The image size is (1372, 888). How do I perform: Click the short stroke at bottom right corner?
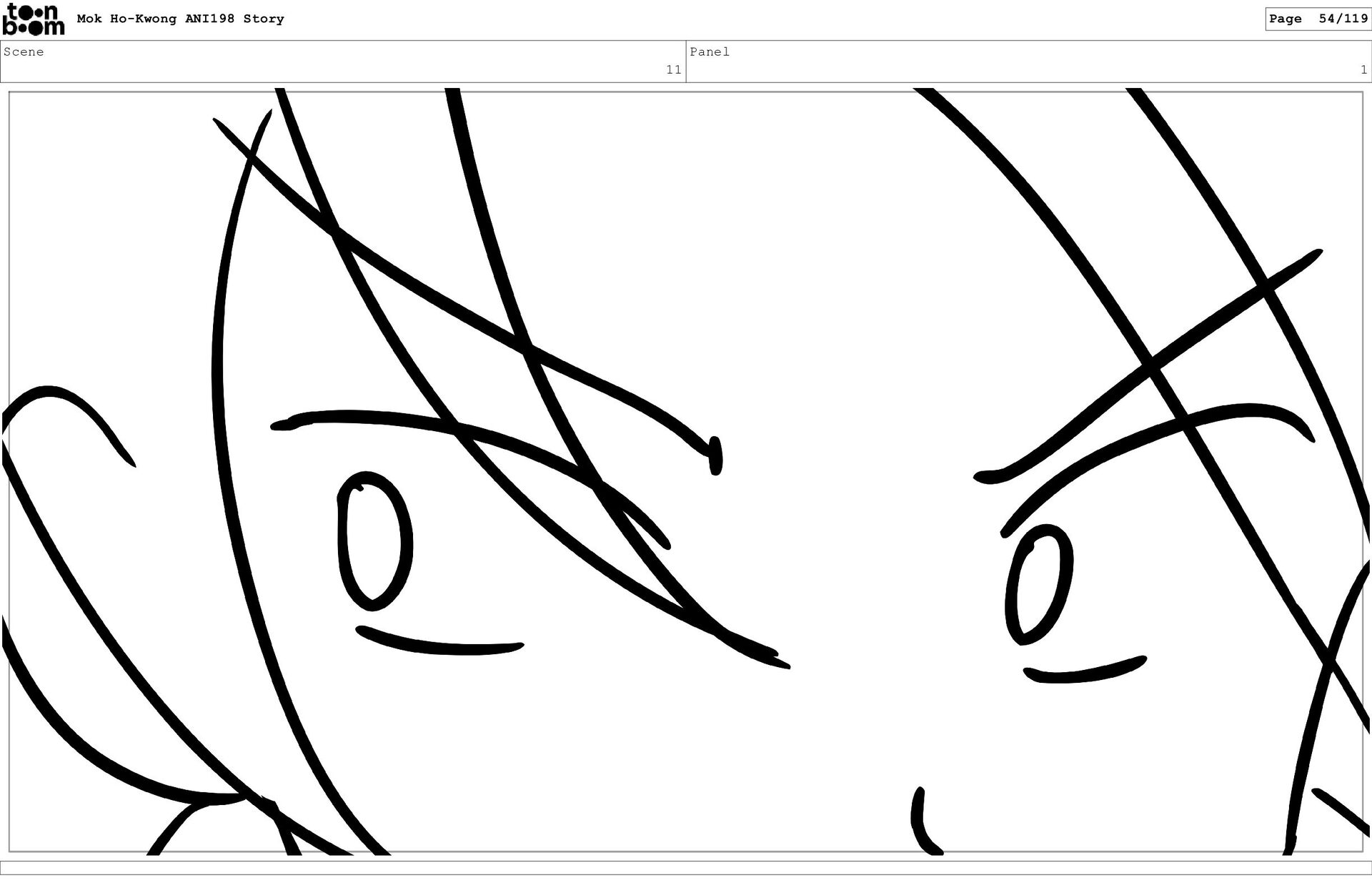pos(1340,811)
